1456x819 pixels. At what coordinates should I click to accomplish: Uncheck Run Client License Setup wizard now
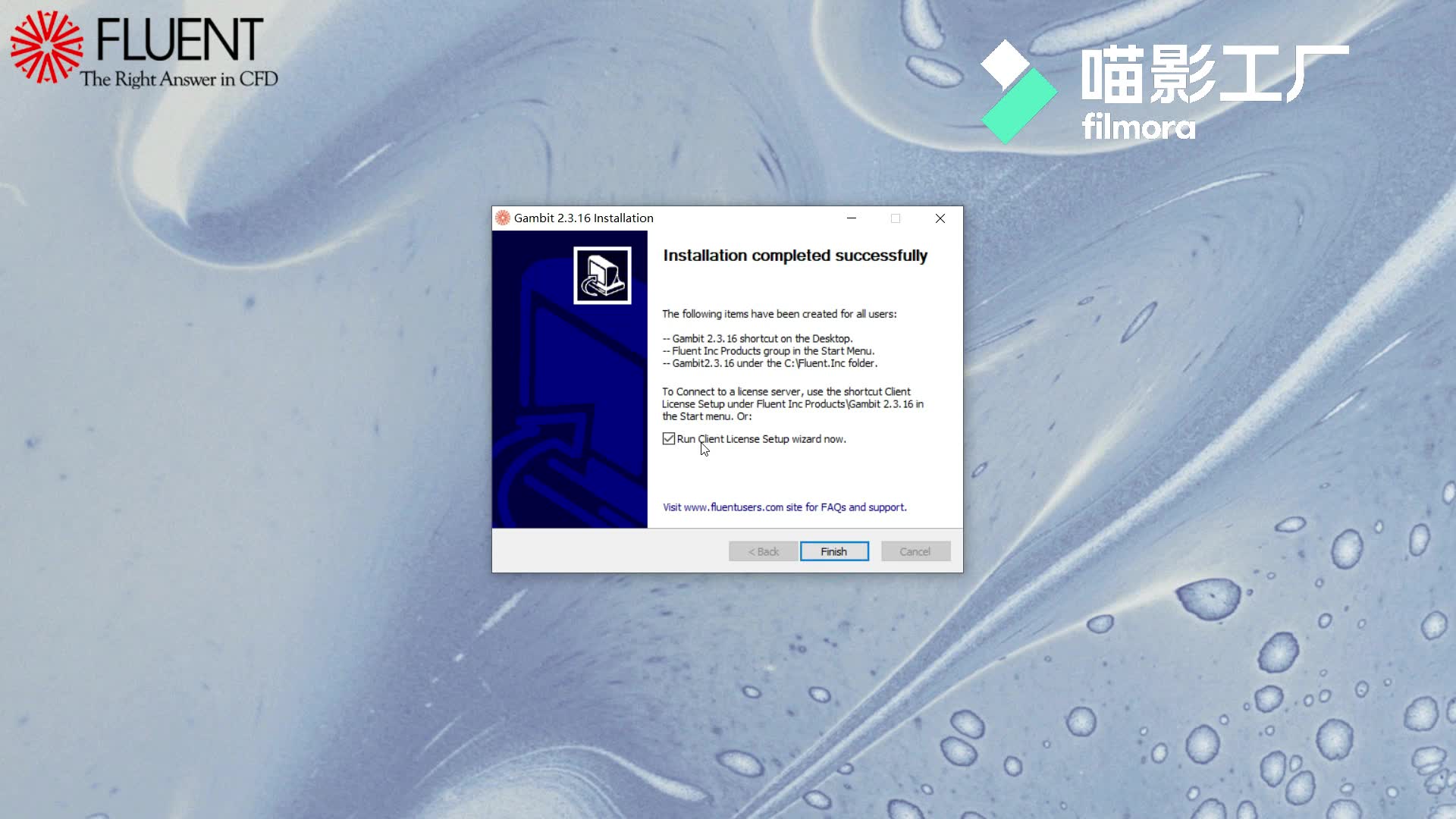[x=668, y=438]
